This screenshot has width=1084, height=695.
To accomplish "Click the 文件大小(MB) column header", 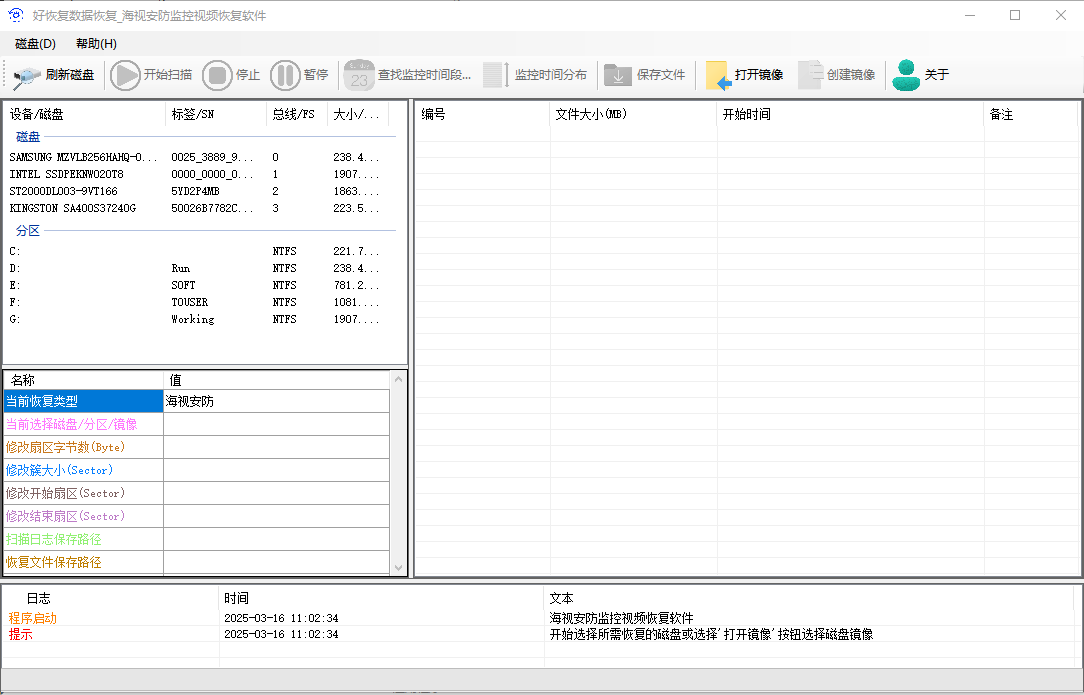I will (x=633, y=114).
